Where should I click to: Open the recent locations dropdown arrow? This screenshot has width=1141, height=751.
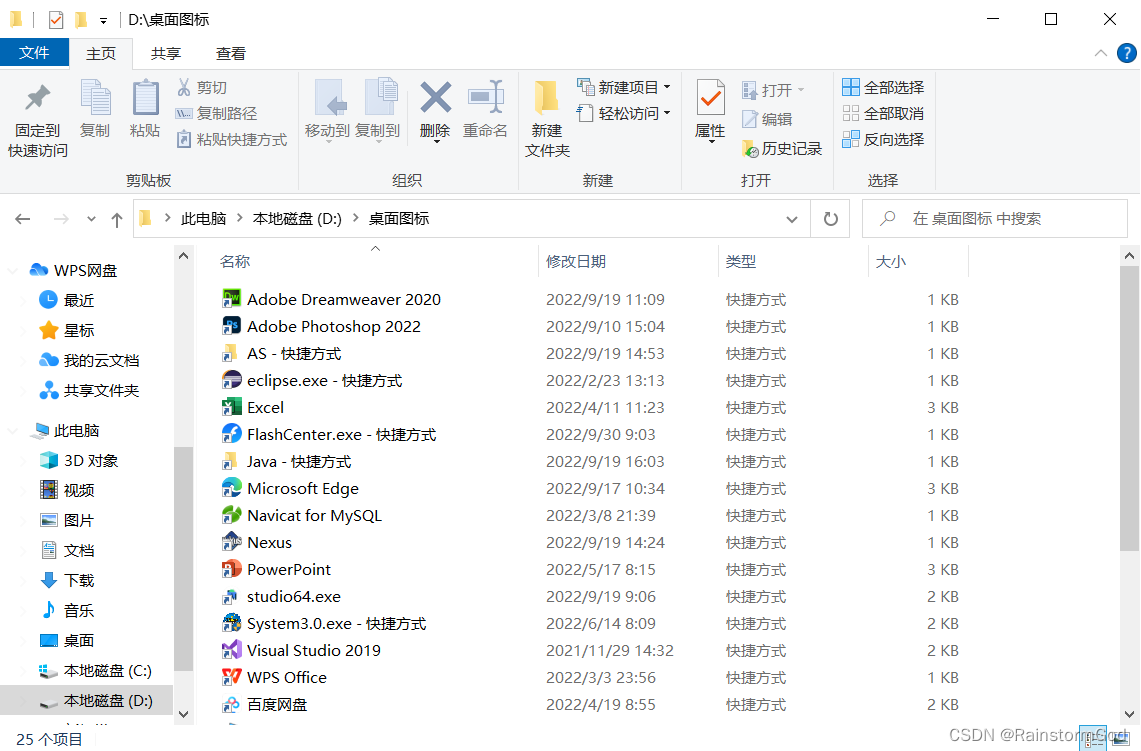pyautogui.click(x=91, y=219)
